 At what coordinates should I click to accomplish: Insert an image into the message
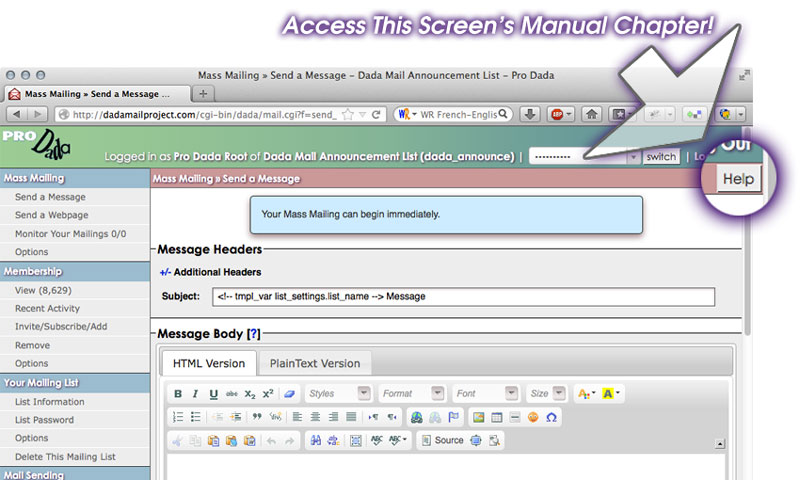tap(479, 417)
